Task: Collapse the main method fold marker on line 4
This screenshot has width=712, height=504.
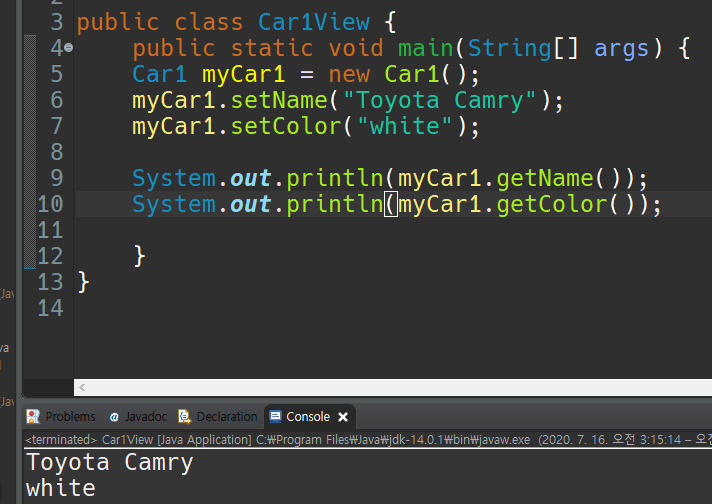Action: pos(69,47)
